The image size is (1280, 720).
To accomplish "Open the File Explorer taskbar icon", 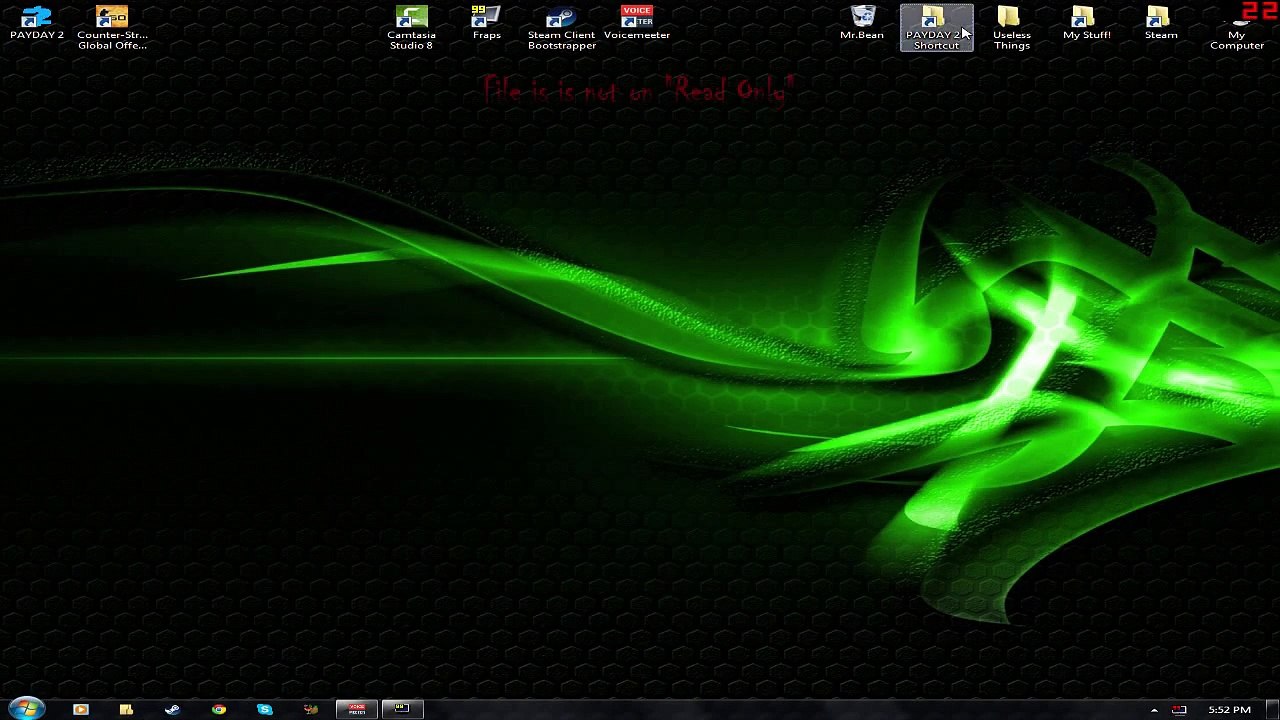I will coord(126,709).
